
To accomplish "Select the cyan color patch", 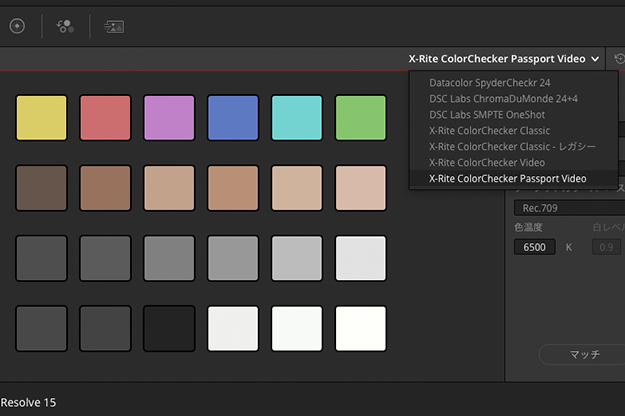I will [x=297, y=118].
